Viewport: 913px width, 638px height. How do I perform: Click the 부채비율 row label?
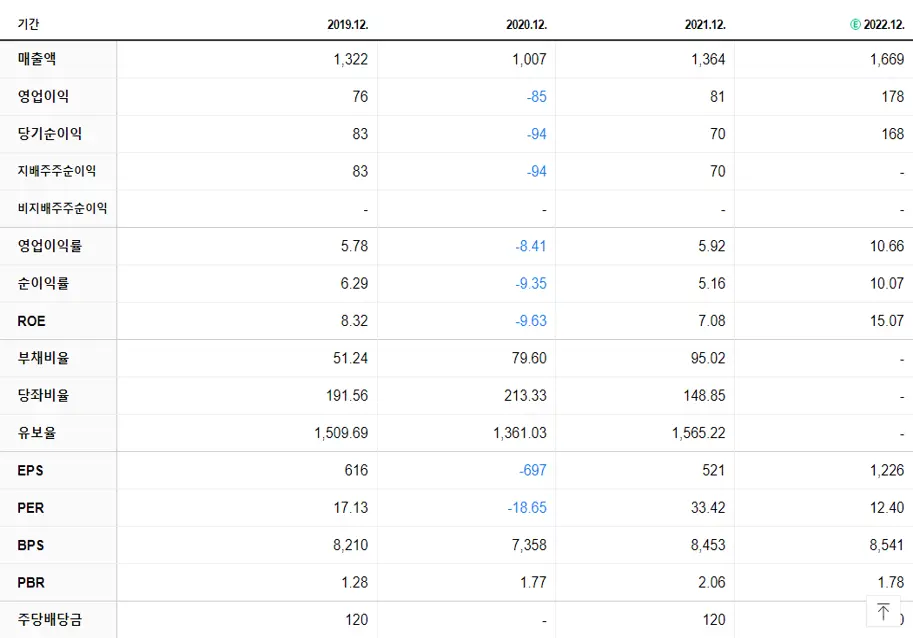click(x=43, y=357)
